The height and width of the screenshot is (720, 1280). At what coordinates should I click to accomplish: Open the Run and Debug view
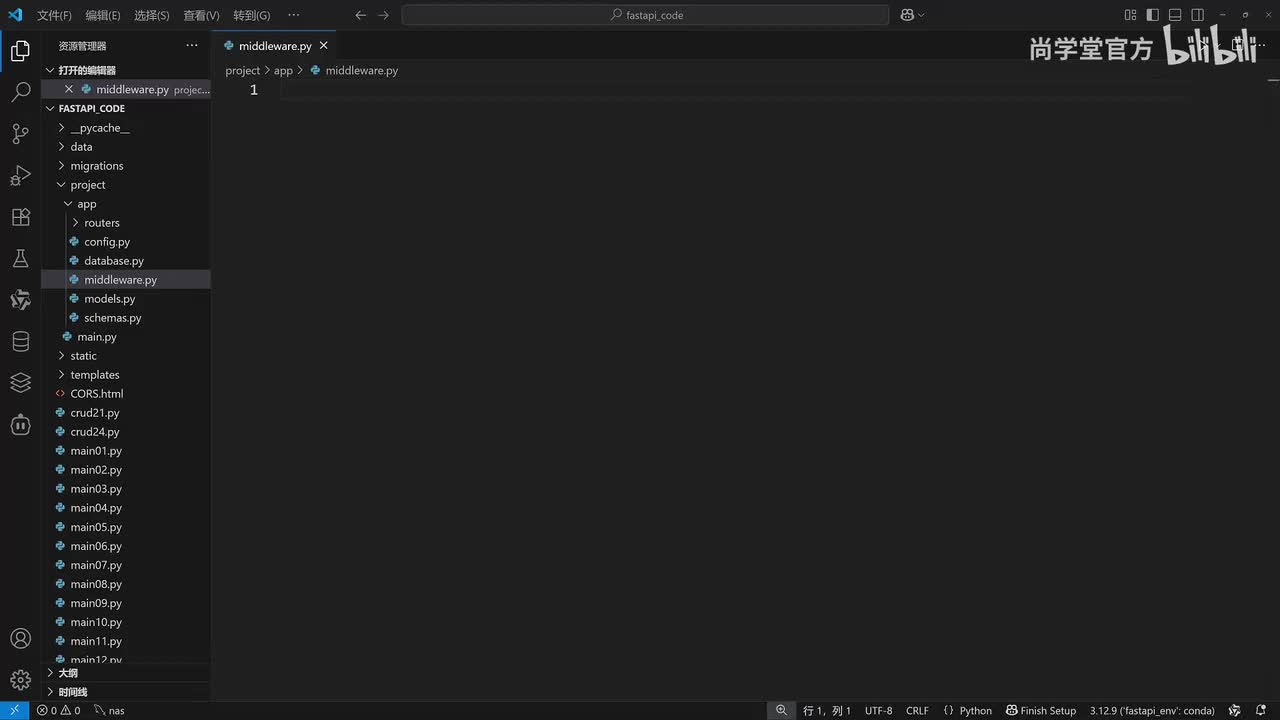tap(20, 176)
